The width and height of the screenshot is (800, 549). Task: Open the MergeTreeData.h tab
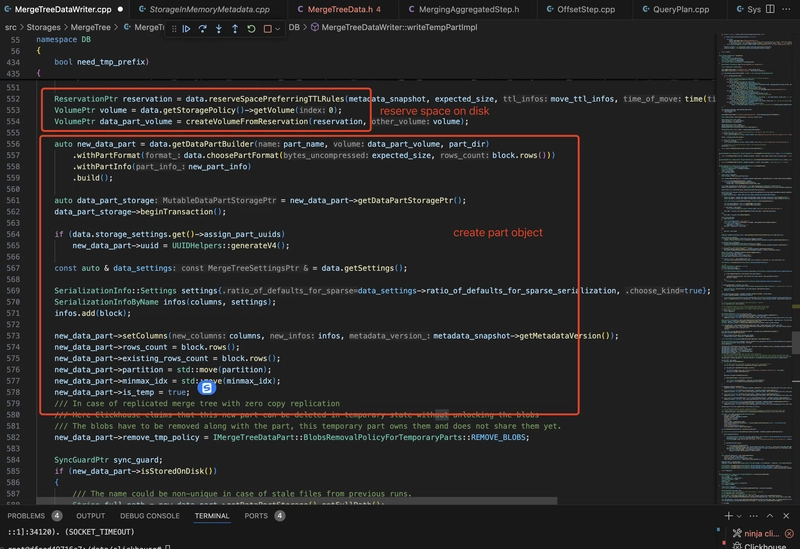[343, 9]
